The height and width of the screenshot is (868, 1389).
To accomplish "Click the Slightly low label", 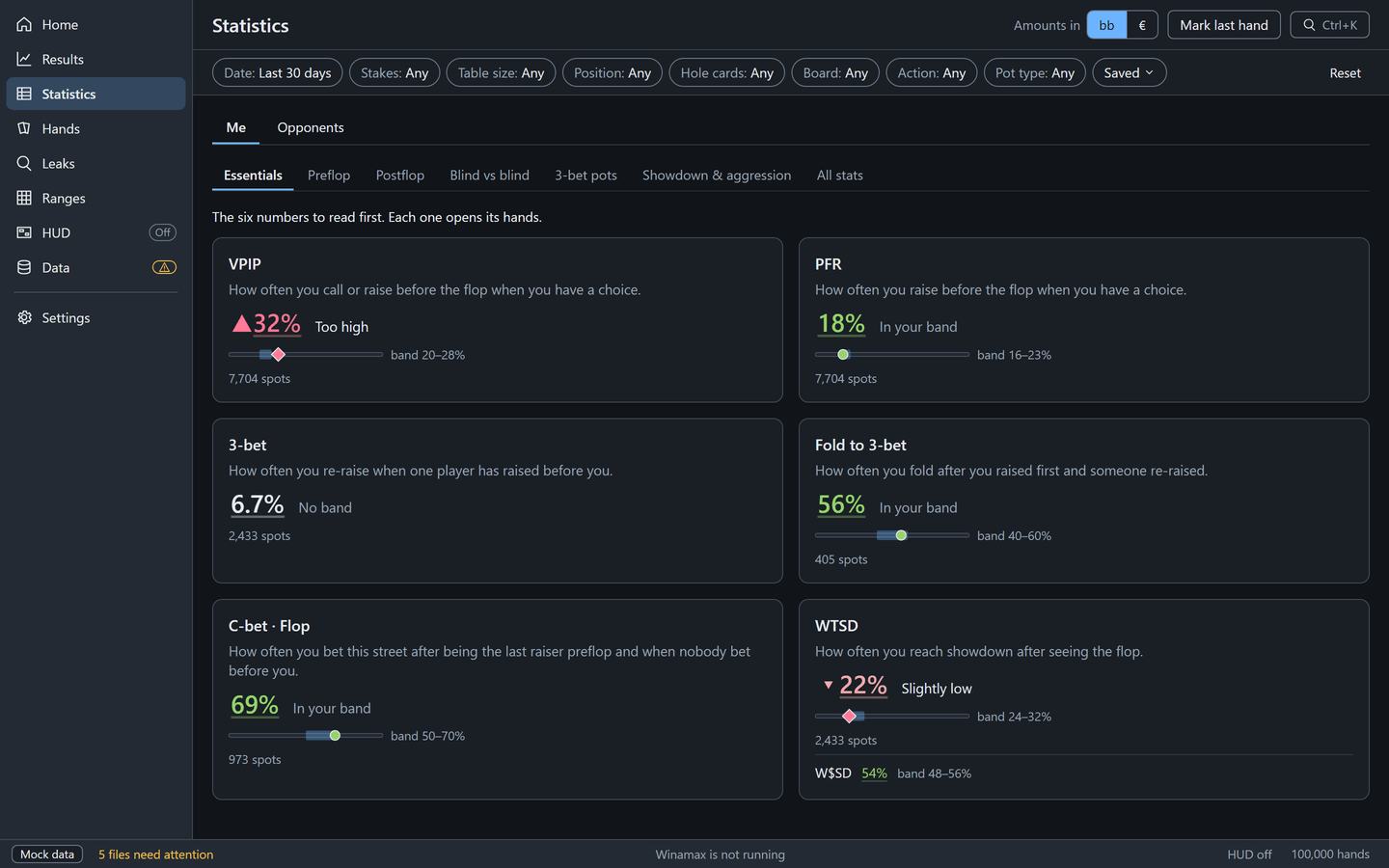I will tap(937, 689).
